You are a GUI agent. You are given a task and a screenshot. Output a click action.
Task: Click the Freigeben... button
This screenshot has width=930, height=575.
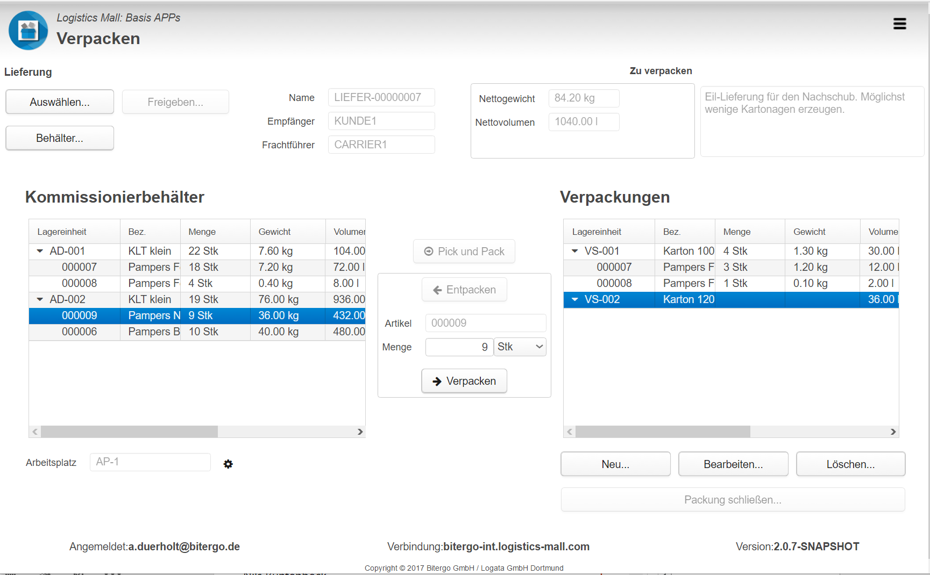(x=175, y=102)
